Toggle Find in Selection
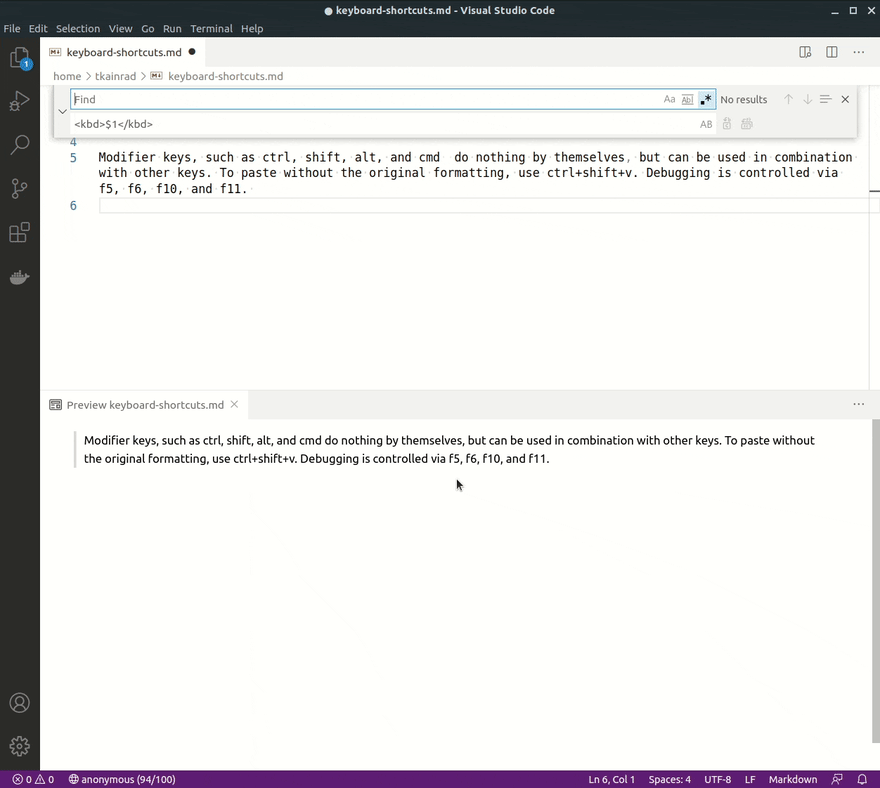Image resolution: width=880 pixels, height=788 pixels. coord(825,99)
